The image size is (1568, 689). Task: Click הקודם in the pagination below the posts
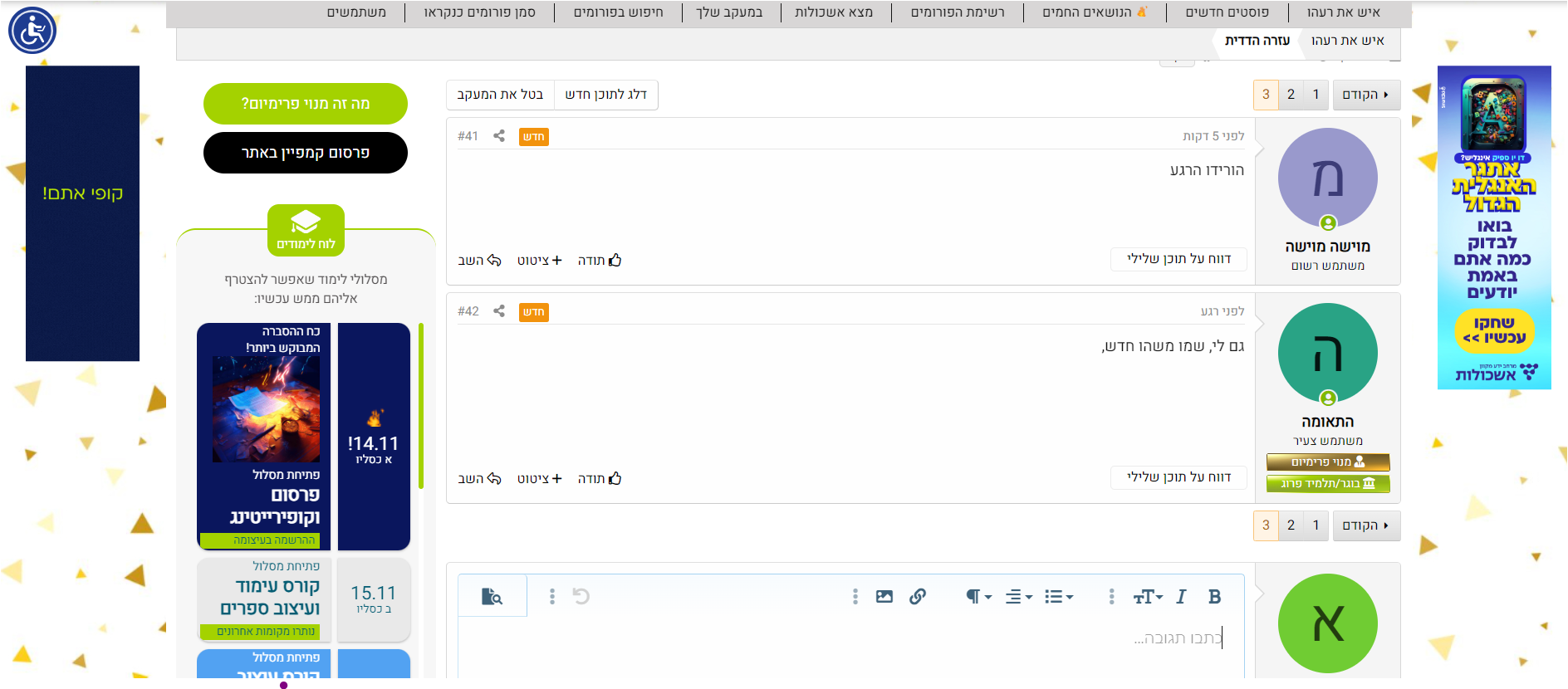coord(1366,525)
